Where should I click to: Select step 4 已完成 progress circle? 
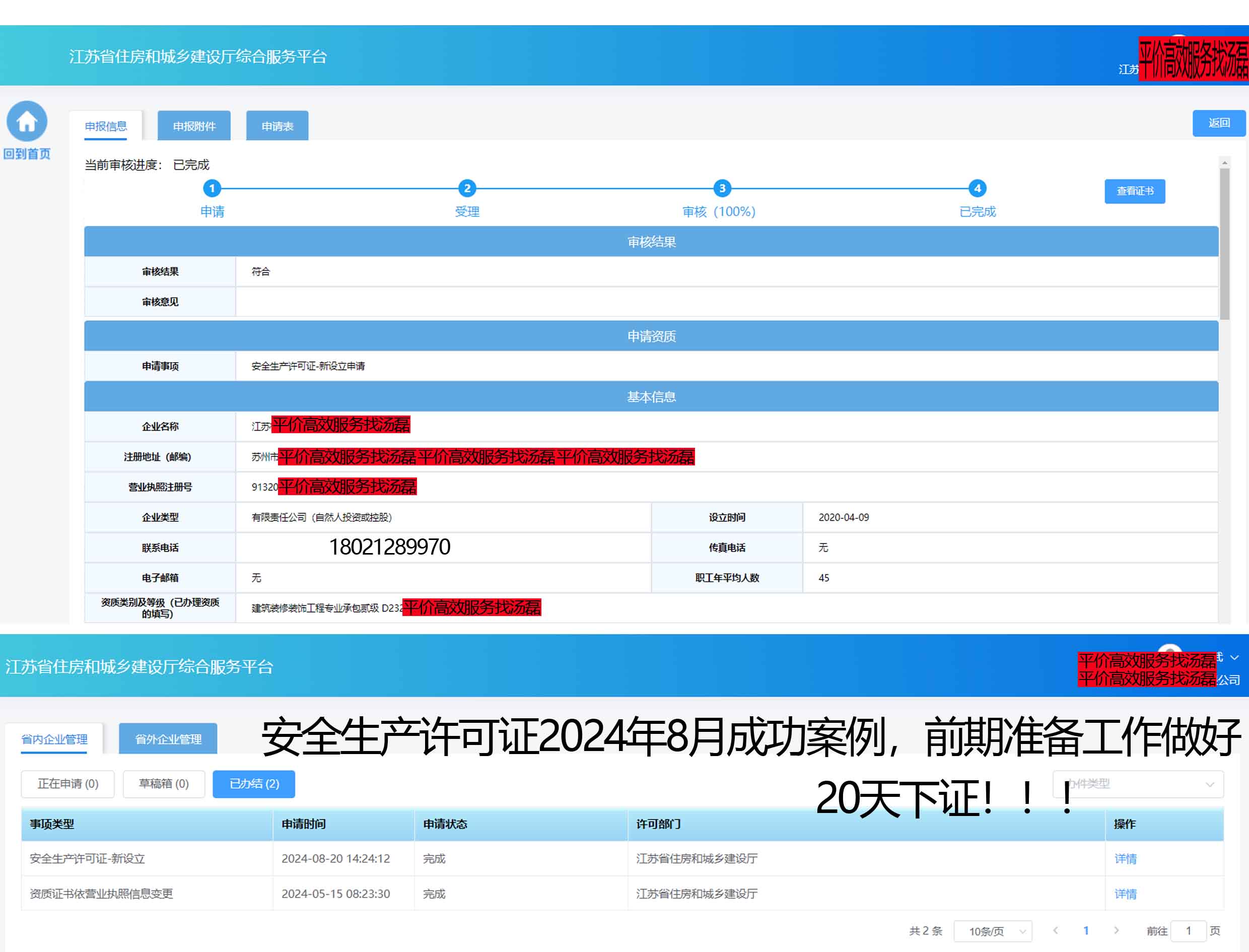(x=977, y=189)
